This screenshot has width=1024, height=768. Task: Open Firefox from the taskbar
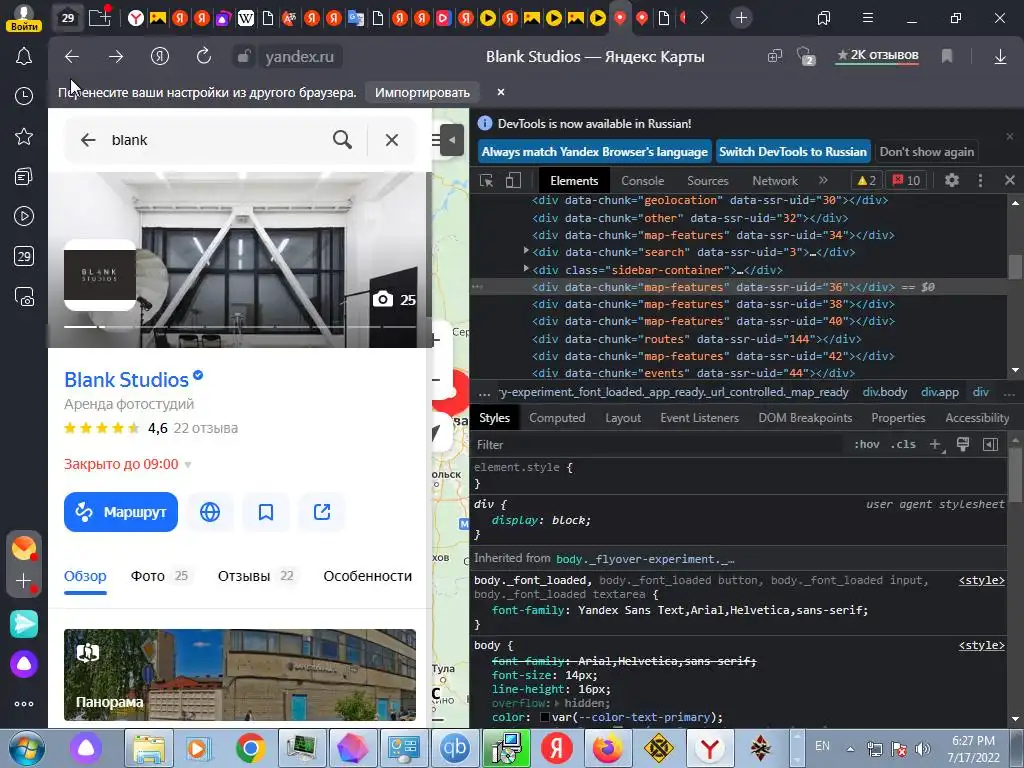tap(607, 748)
